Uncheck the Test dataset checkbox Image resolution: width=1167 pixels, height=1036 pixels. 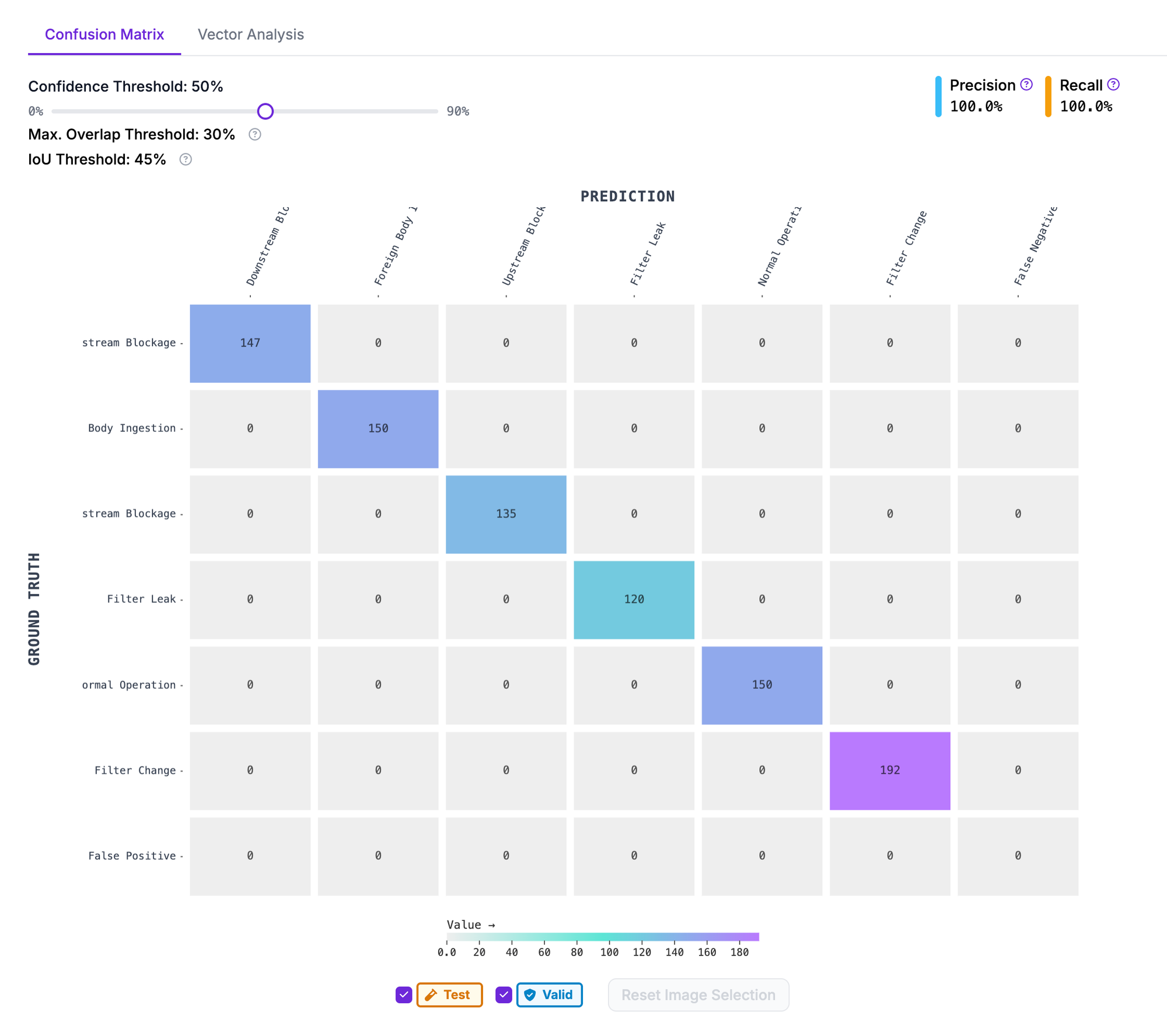(404, 995)
